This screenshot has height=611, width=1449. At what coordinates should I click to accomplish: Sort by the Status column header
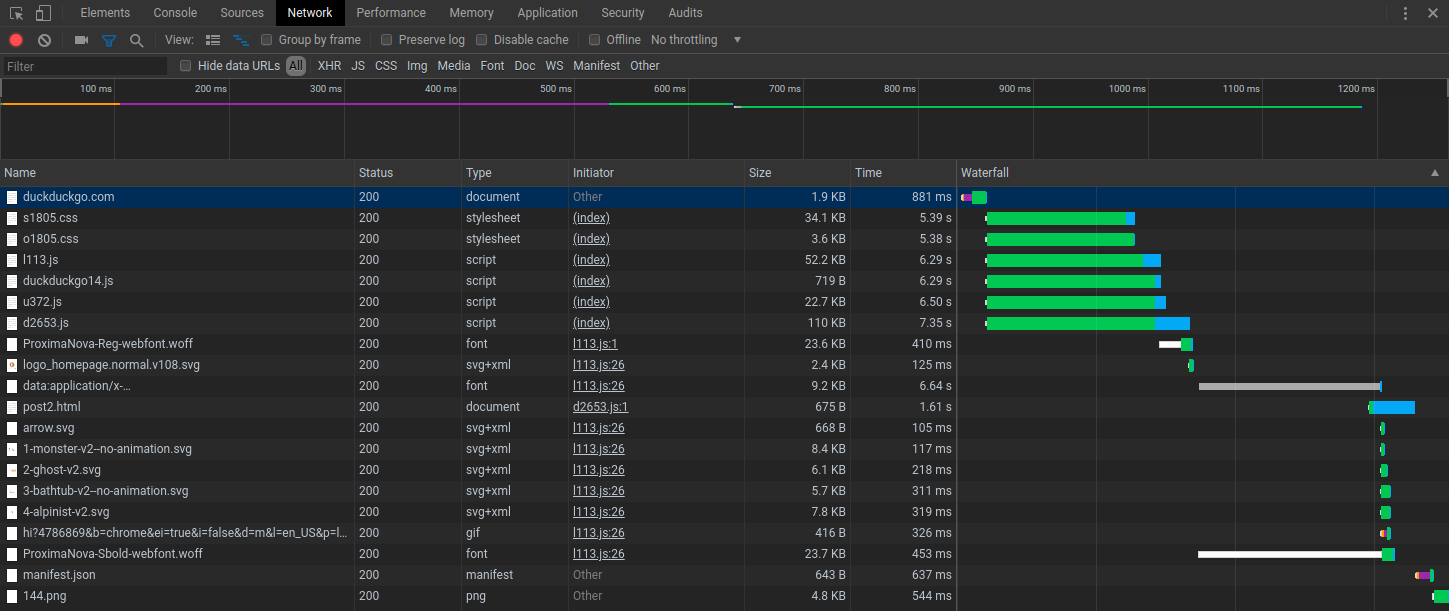coord(408,173)
